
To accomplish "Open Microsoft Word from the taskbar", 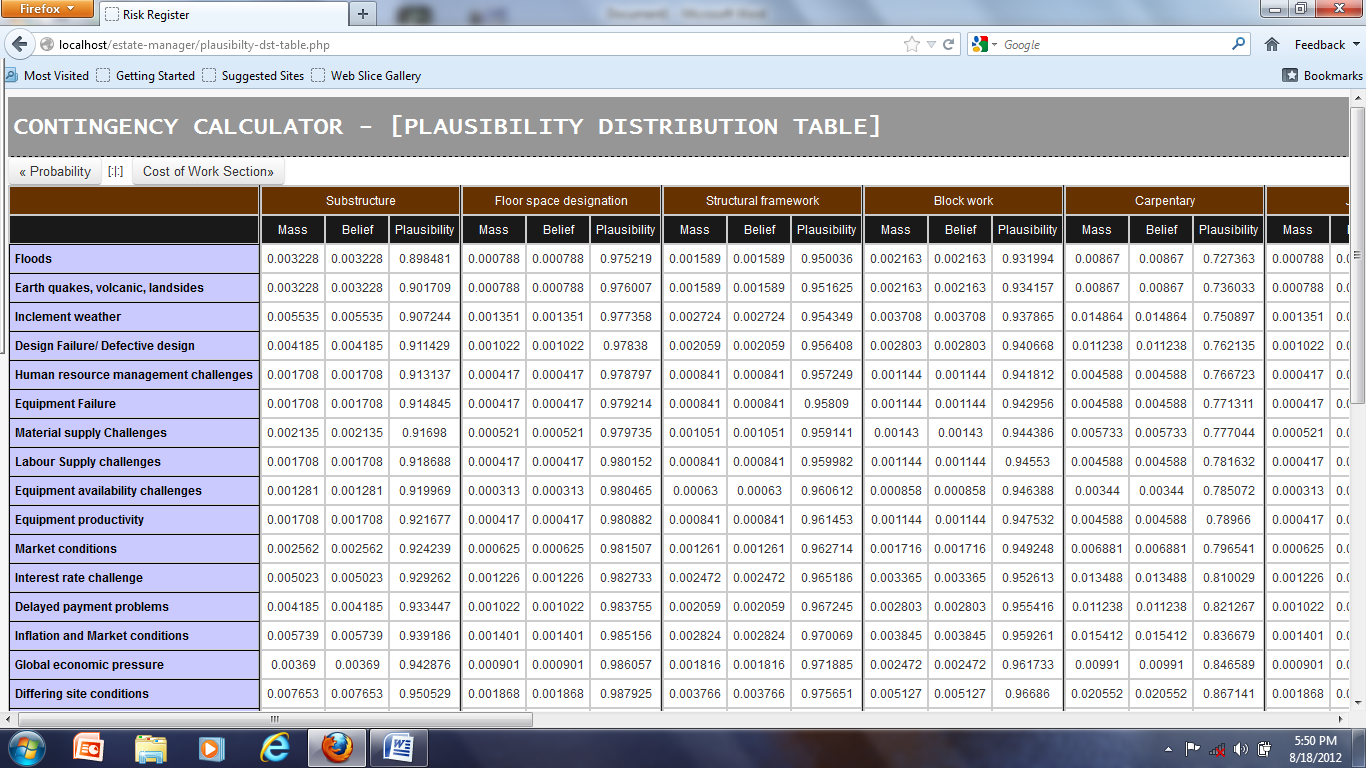I will 398,747.
